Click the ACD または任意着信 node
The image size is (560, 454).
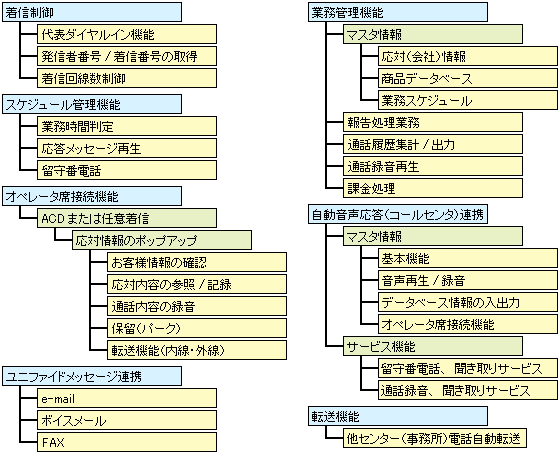point(127,218)
